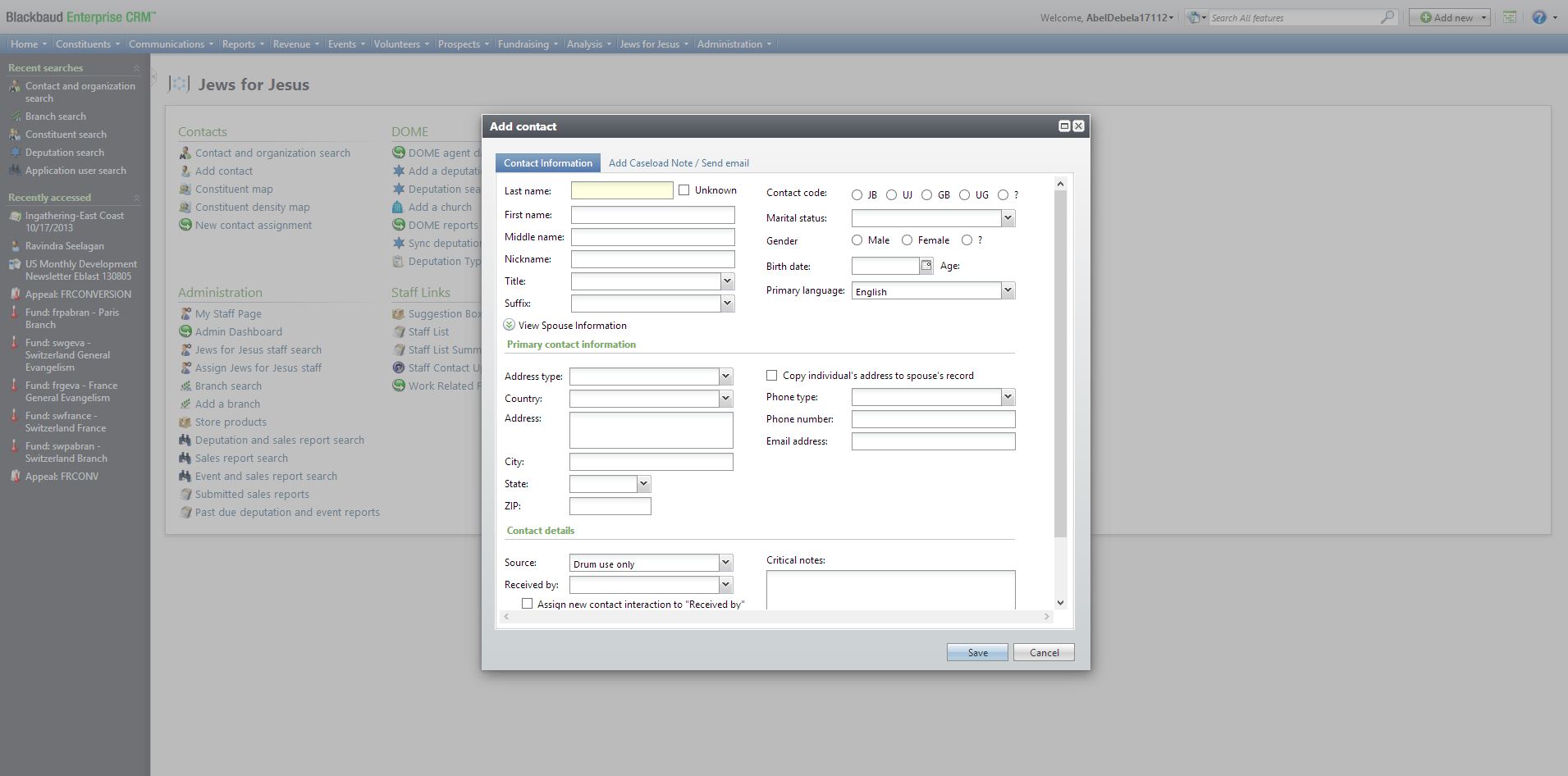Click the search type selector icon before Search field
The image size is (1568, 776).
pos(1197,17)
